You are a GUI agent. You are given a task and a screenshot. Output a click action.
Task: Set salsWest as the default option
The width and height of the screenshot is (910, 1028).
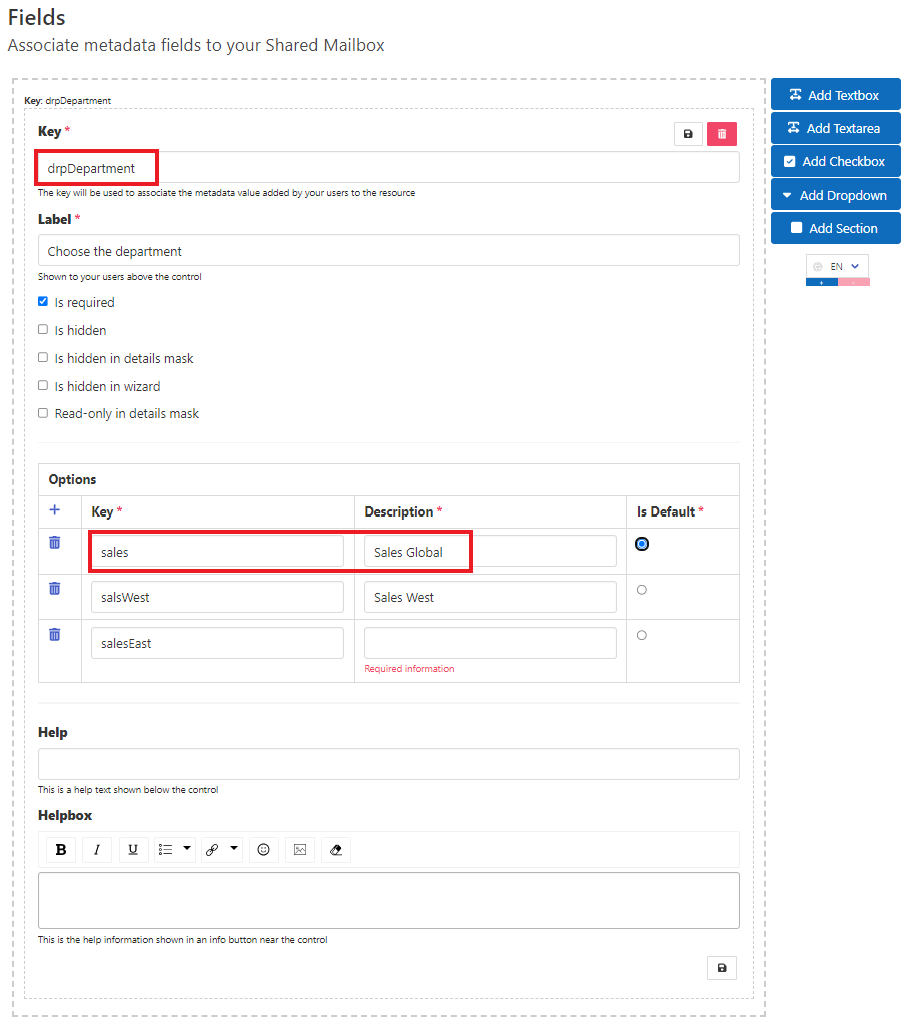(642, 590)
